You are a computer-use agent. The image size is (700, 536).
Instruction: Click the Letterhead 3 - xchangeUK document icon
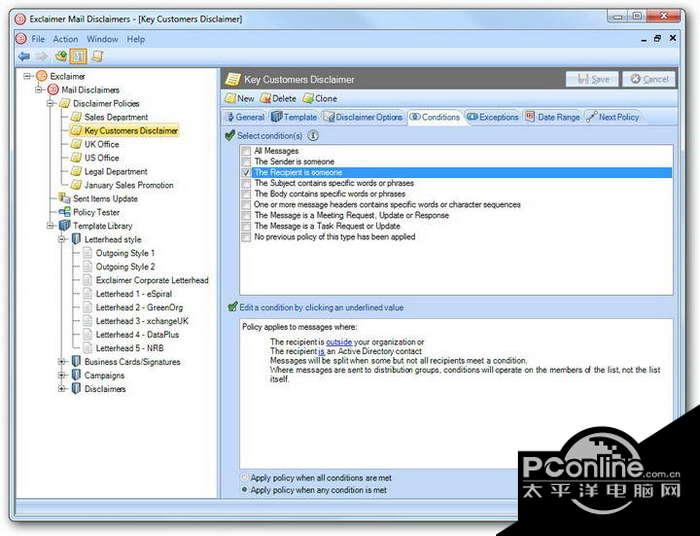click(88, 321)
